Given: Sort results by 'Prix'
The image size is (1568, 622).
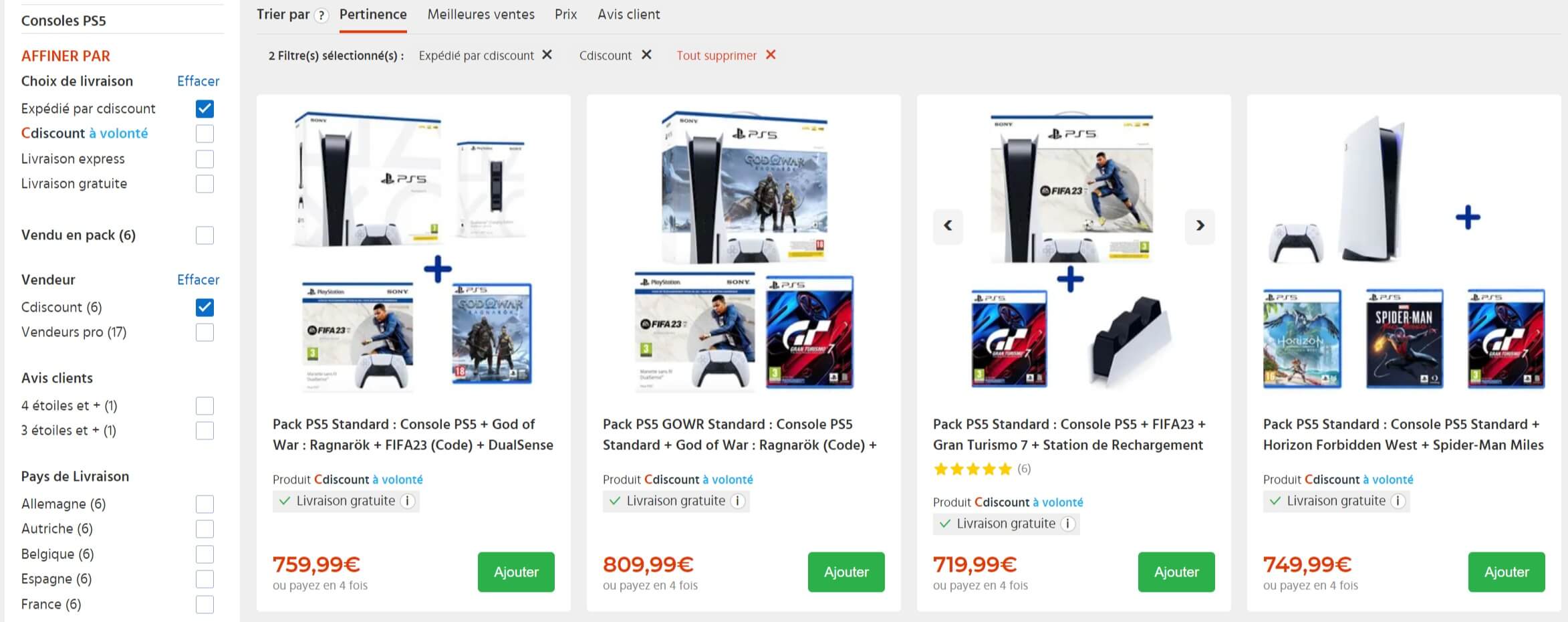Looking at the screenshot, I should tap(565, 15).
